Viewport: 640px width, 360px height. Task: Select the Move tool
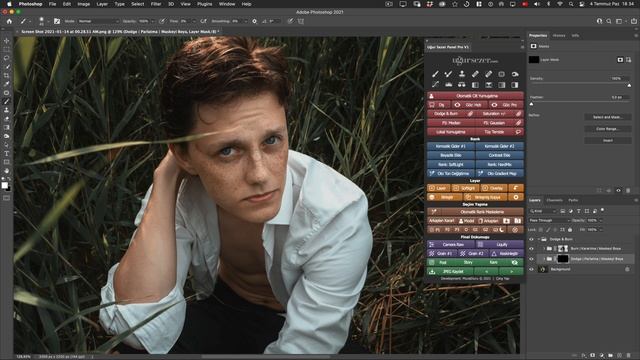(7, 41)
